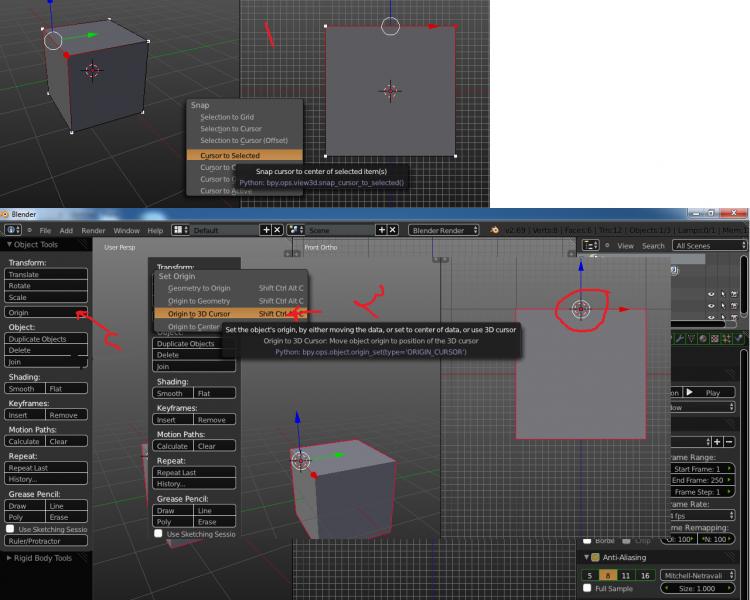The height and width of the screenshot is (600, 750).
Task: Expand the Rigid Body Tools panel
Action: click(x=39, y=558)
